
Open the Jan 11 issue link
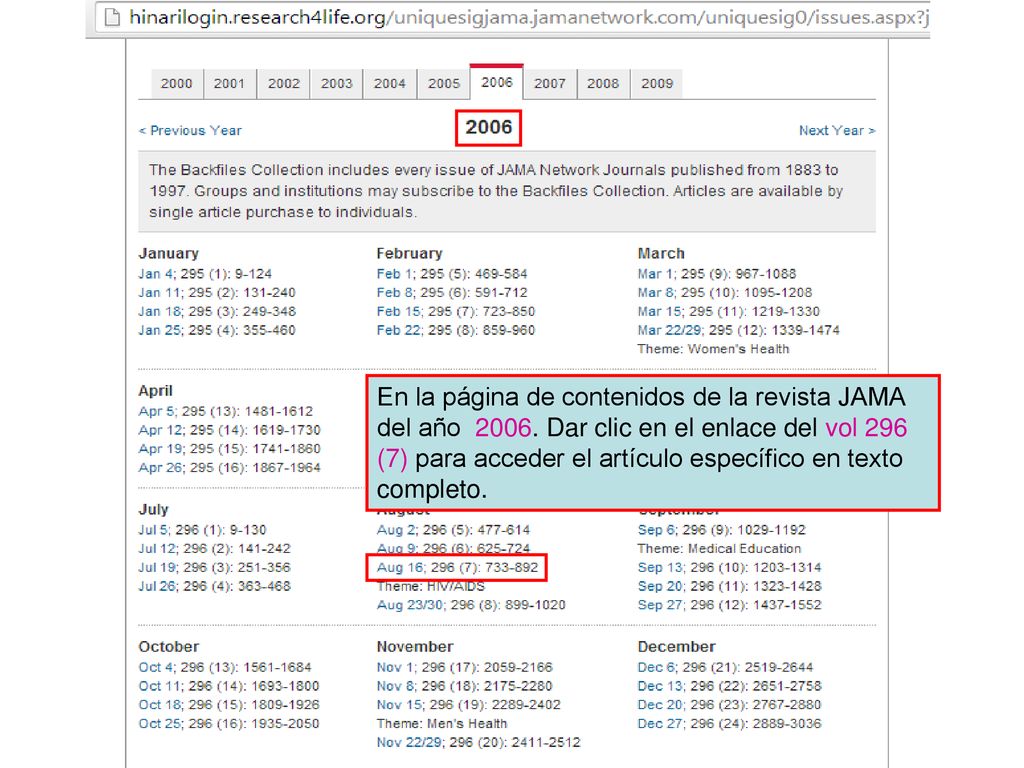[x=159, y=293]
